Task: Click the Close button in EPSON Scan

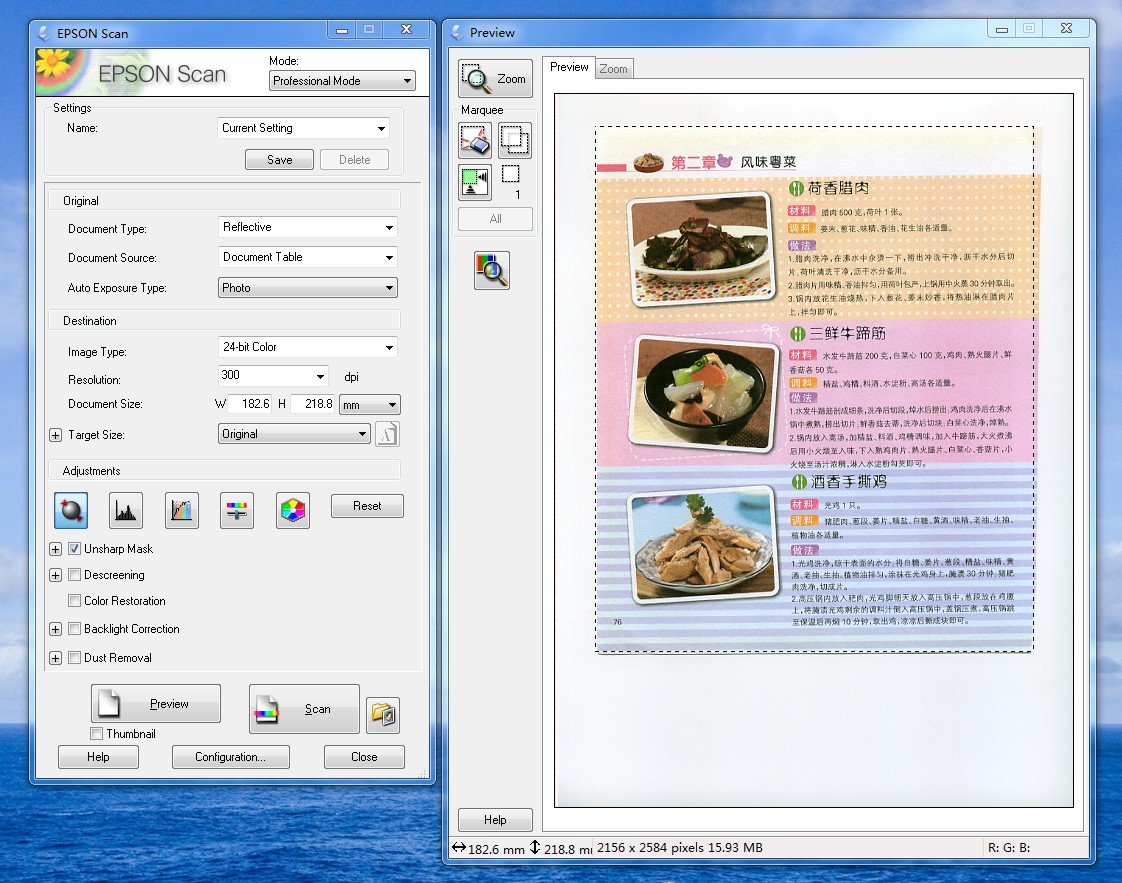Action: click(364, 757)
